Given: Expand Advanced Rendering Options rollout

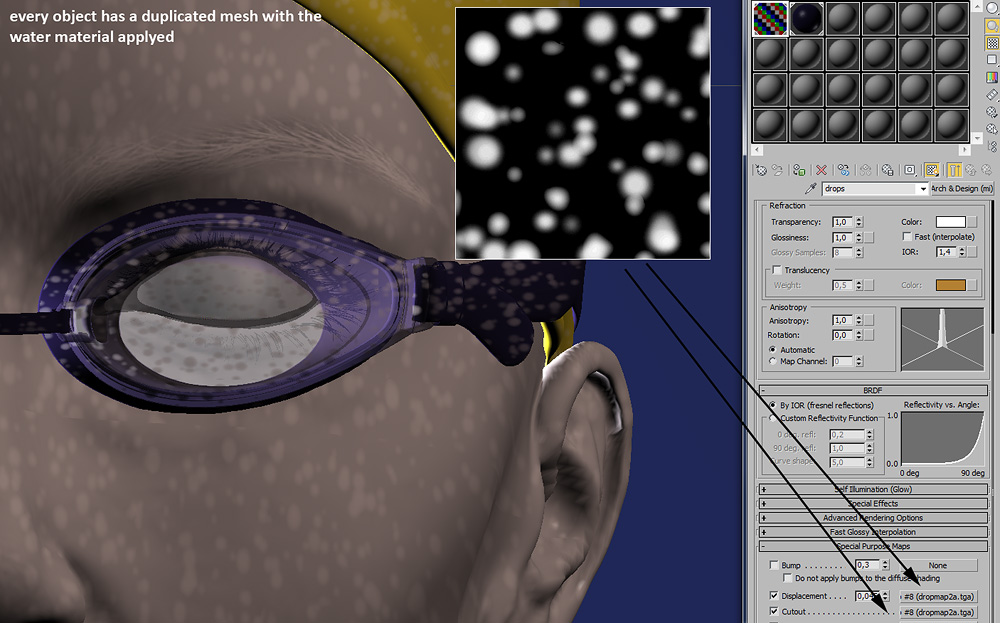Looking at the screenshot, I should coord(873,518).
